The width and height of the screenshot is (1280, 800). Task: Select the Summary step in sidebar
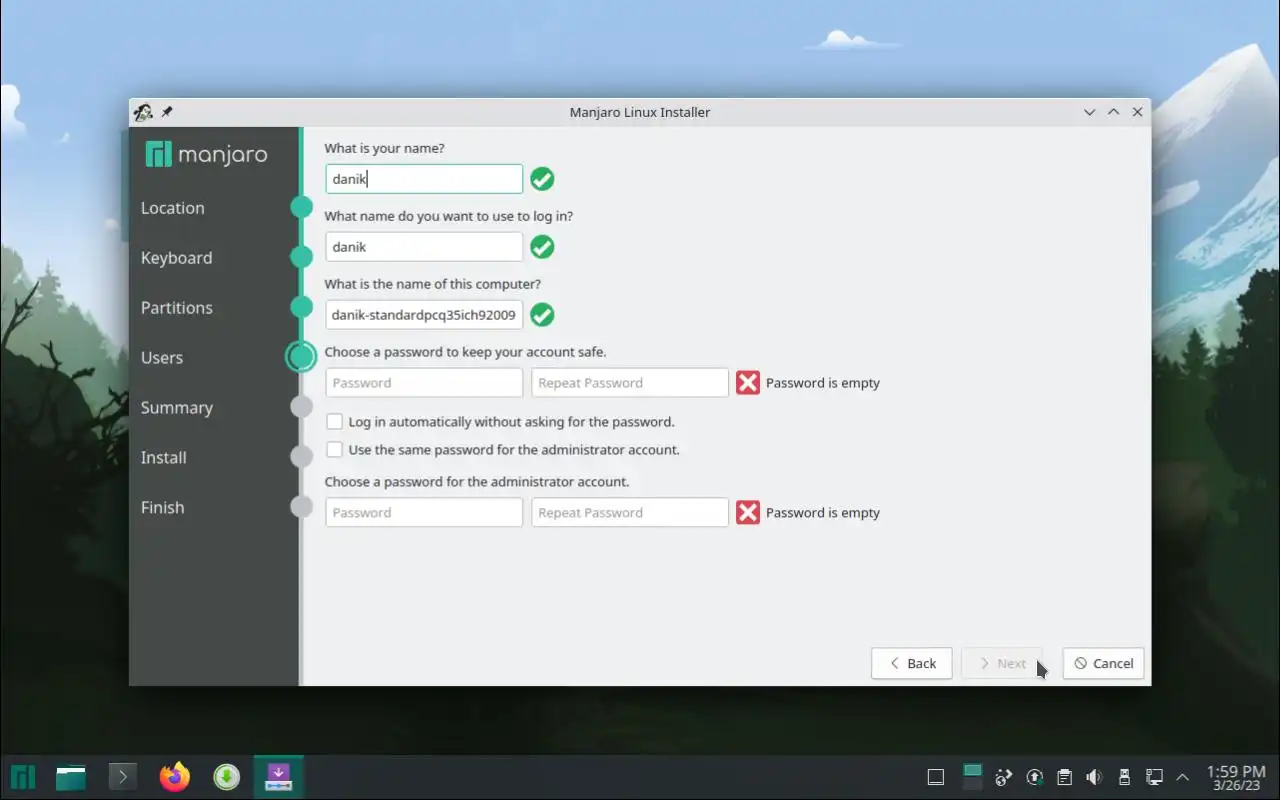pos(176,408)
